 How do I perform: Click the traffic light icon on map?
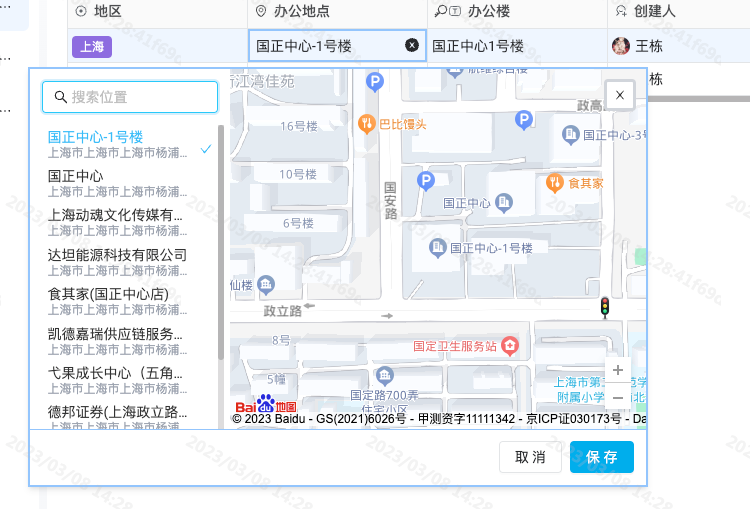[605, 307]
